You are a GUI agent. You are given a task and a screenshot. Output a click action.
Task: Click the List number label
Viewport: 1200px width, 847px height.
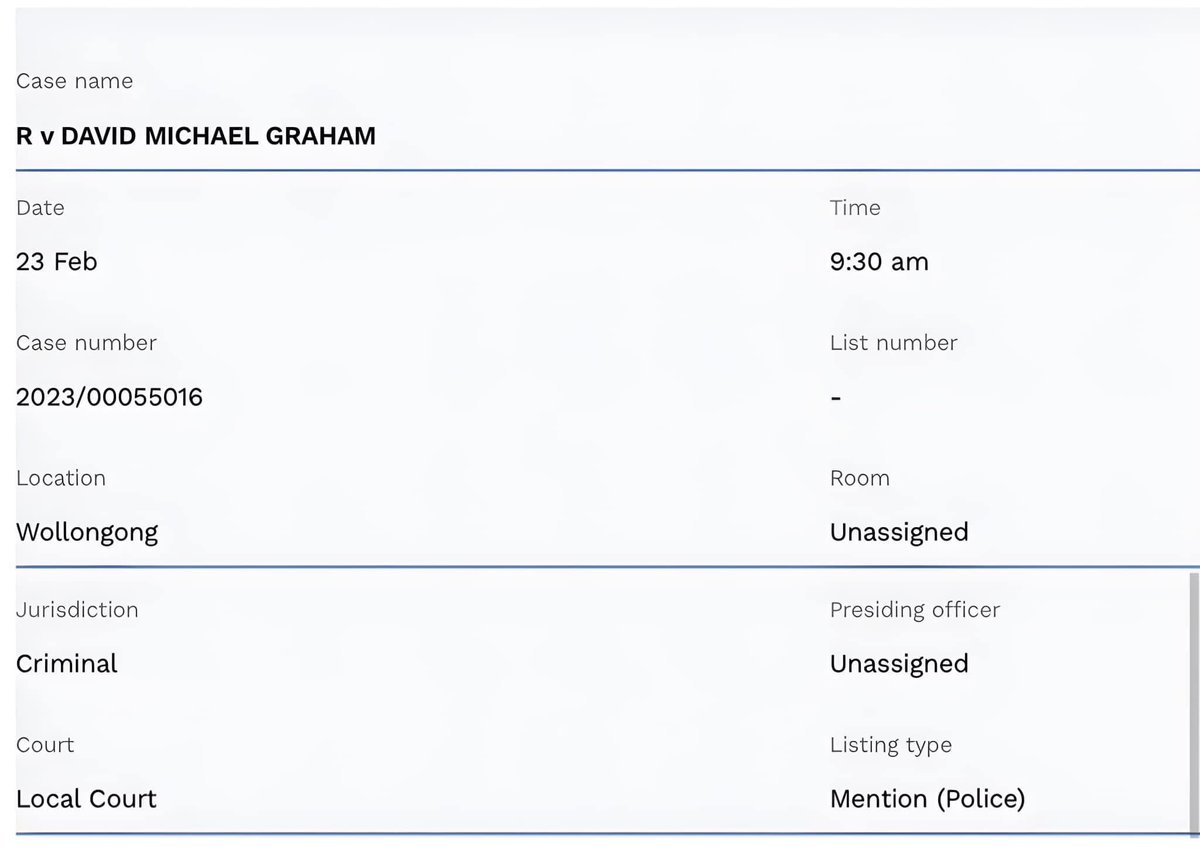[x=893, y=343]
